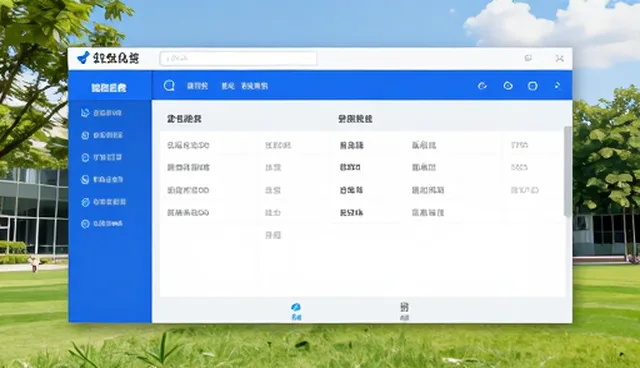Select the sidebar header title at top
640x368 pixels.
[x=109, y=88]
